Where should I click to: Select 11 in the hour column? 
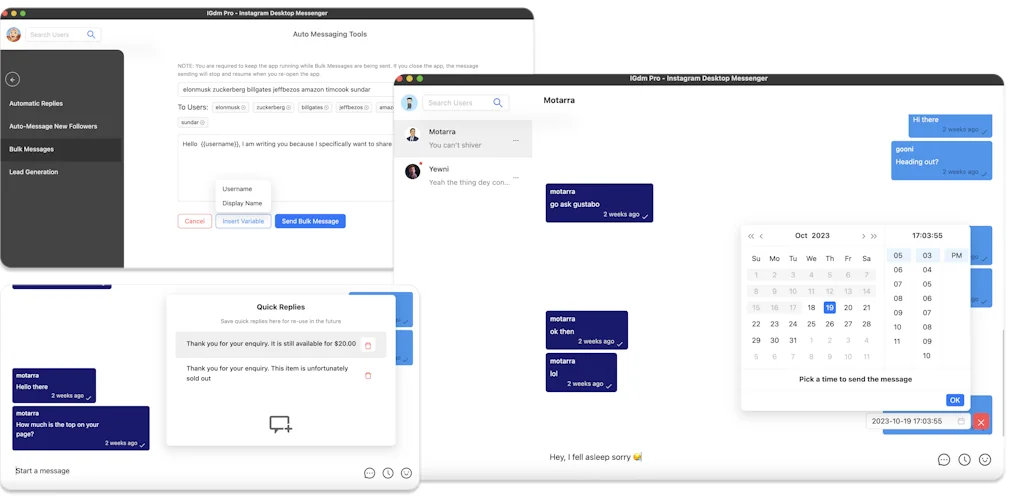pyautogui.click(x=898, y=341)
